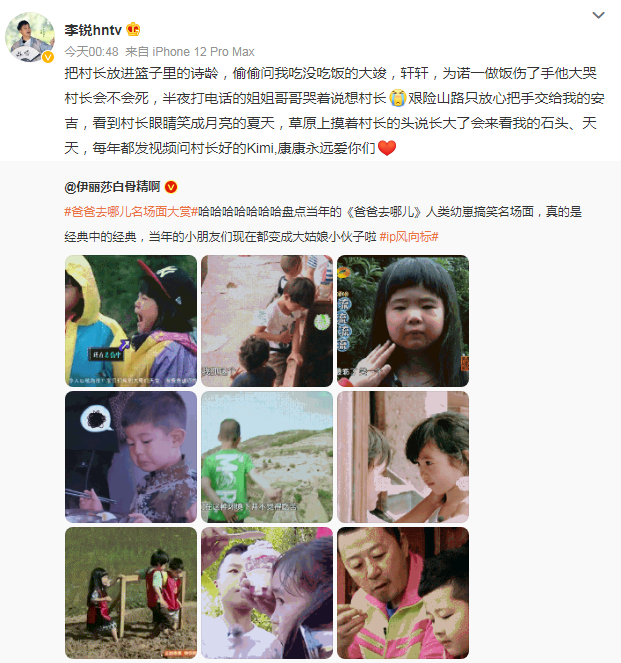This screenshot has height=663, width=621.
Task: Click the iPhone 12 Pro Max source
Action: point(203,52)
